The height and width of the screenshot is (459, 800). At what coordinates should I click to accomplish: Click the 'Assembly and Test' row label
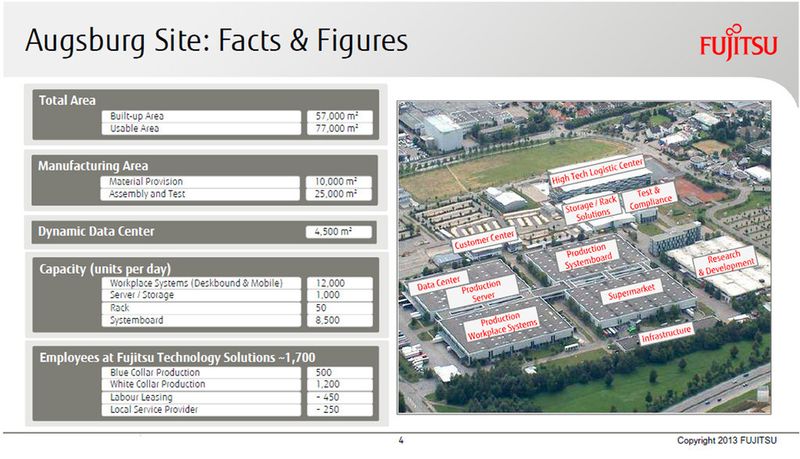click(147, 194)
